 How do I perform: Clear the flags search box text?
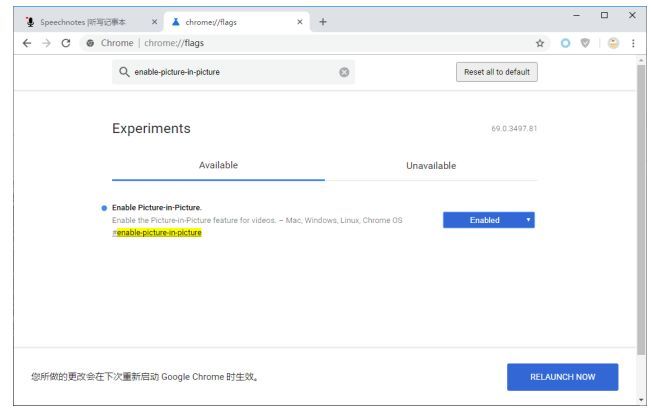344,72
